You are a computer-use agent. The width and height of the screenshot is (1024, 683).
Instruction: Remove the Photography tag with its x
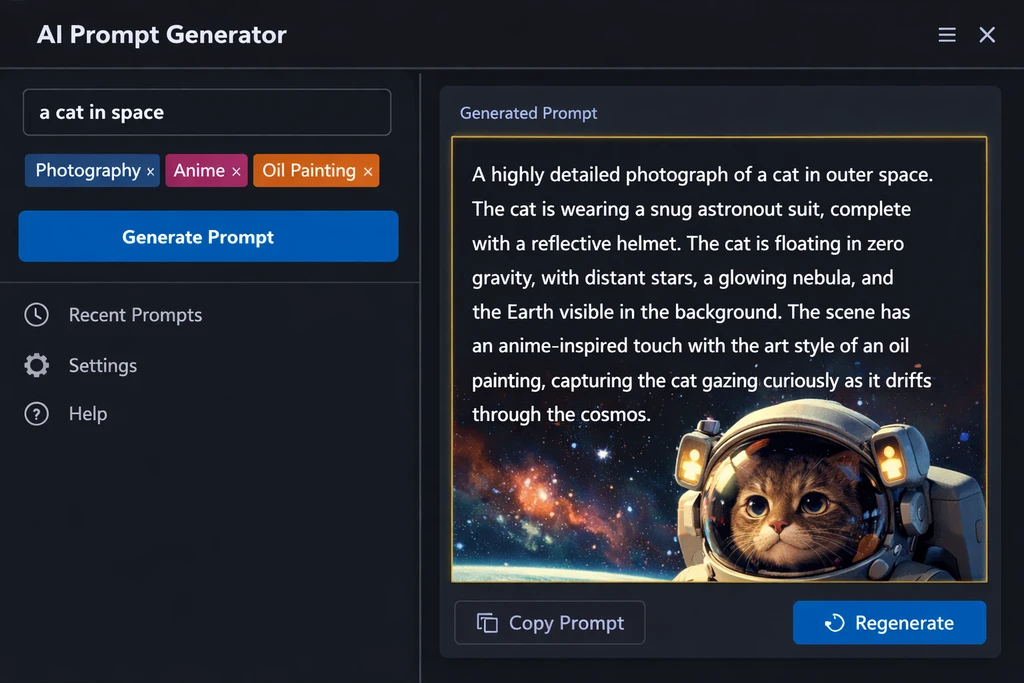[x=151, y=172]
